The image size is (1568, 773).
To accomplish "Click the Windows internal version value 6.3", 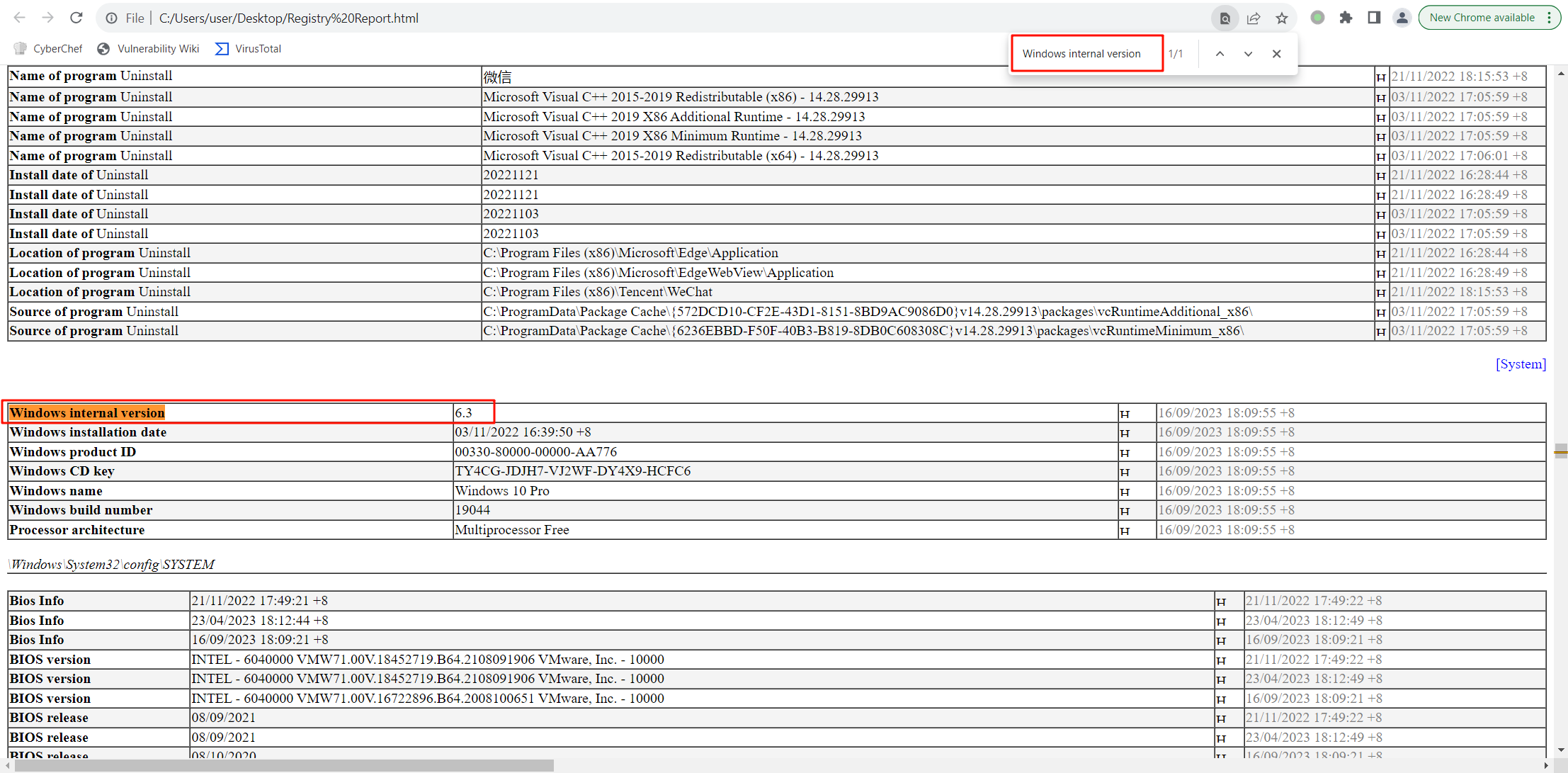I will point(464,413).
